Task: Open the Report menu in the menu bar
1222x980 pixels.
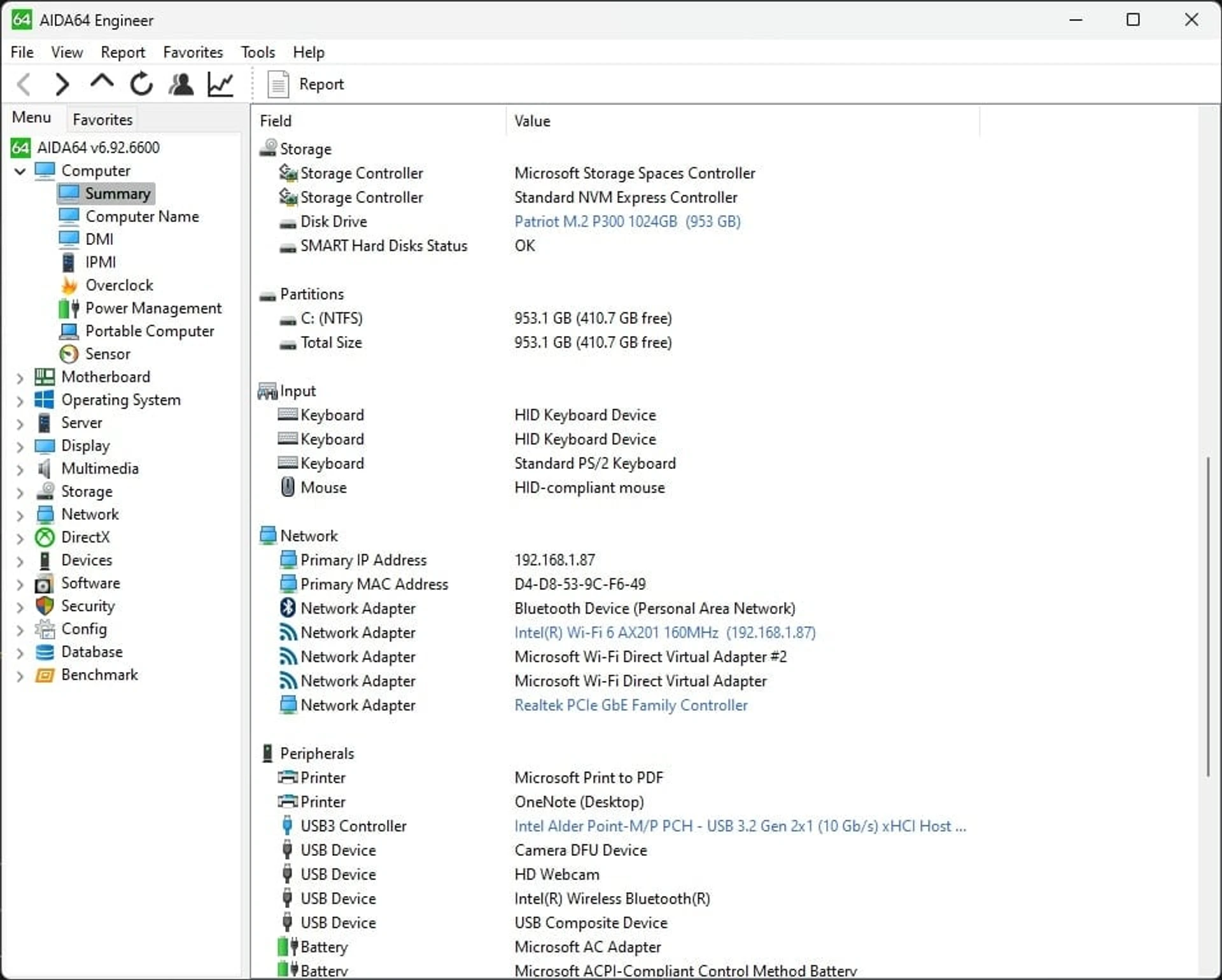Action: (123, 52)
